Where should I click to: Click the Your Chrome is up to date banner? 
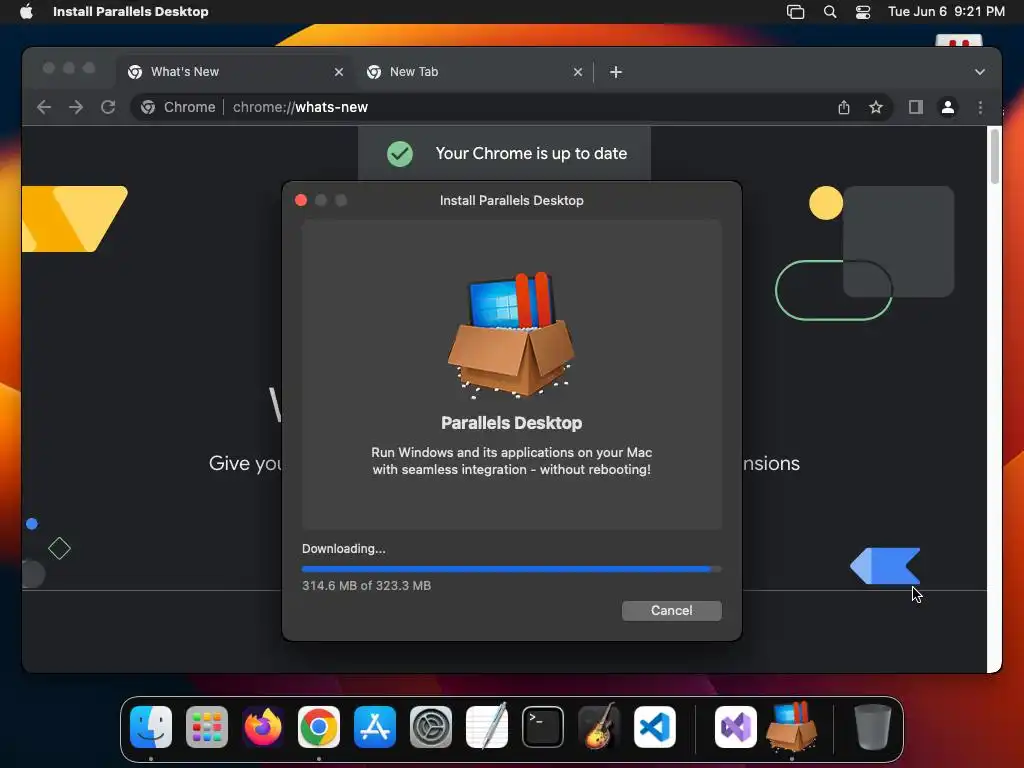pyautogui.click(x=504, y=153)
